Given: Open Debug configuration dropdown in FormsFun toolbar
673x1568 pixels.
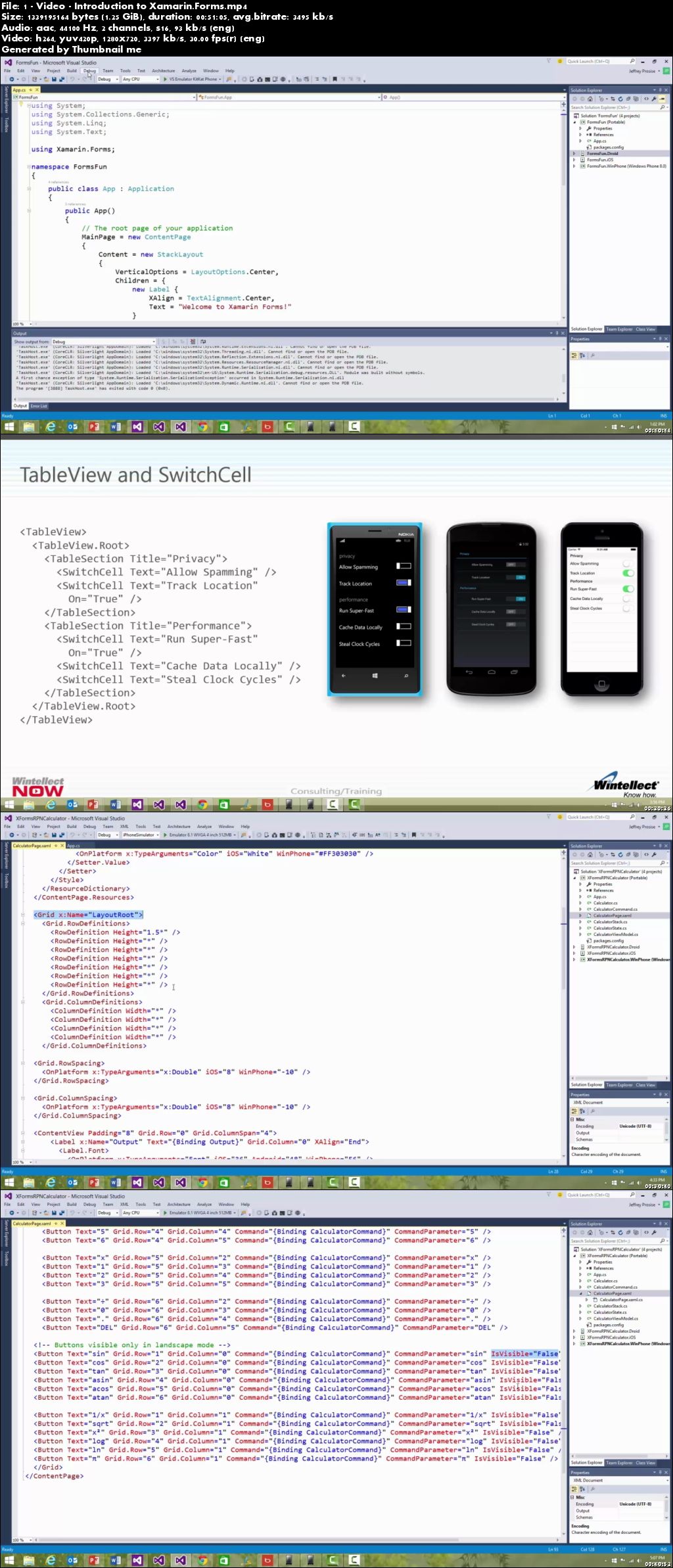Looking at the screenshot, I should pos(106,79).
